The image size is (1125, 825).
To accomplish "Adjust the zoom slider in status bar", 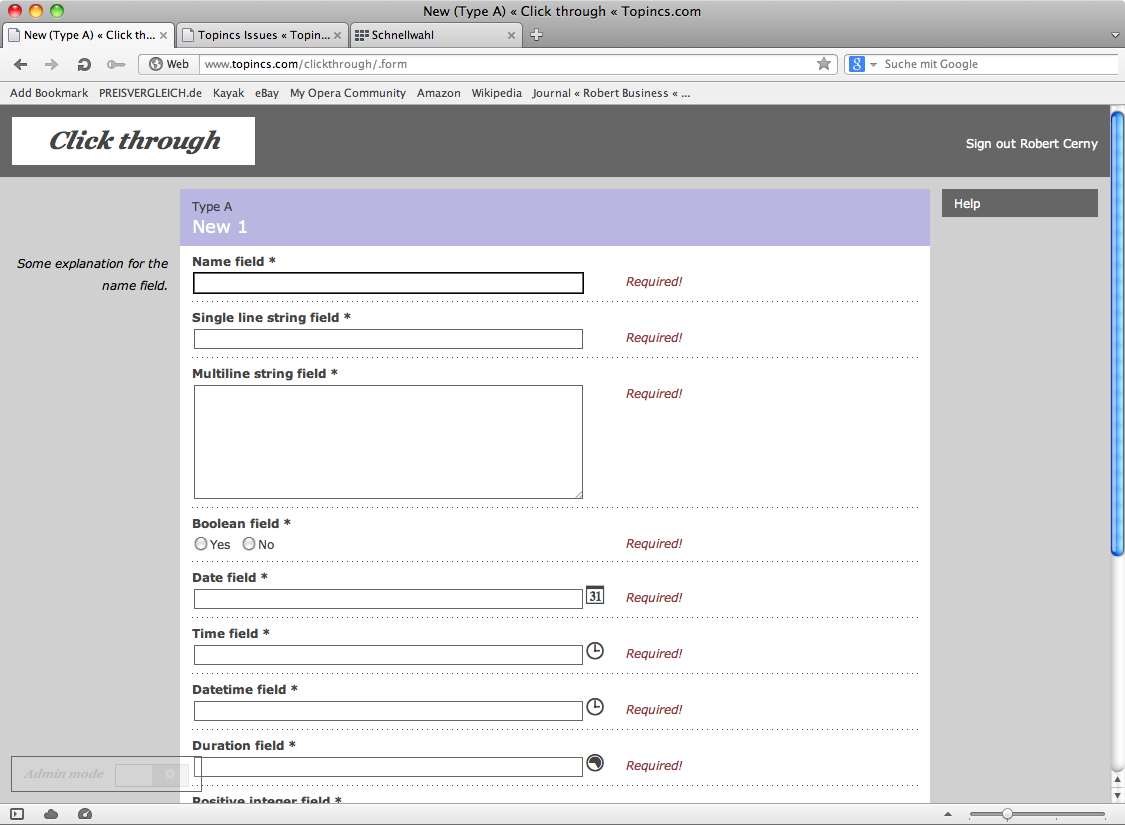I will 1007,814.
